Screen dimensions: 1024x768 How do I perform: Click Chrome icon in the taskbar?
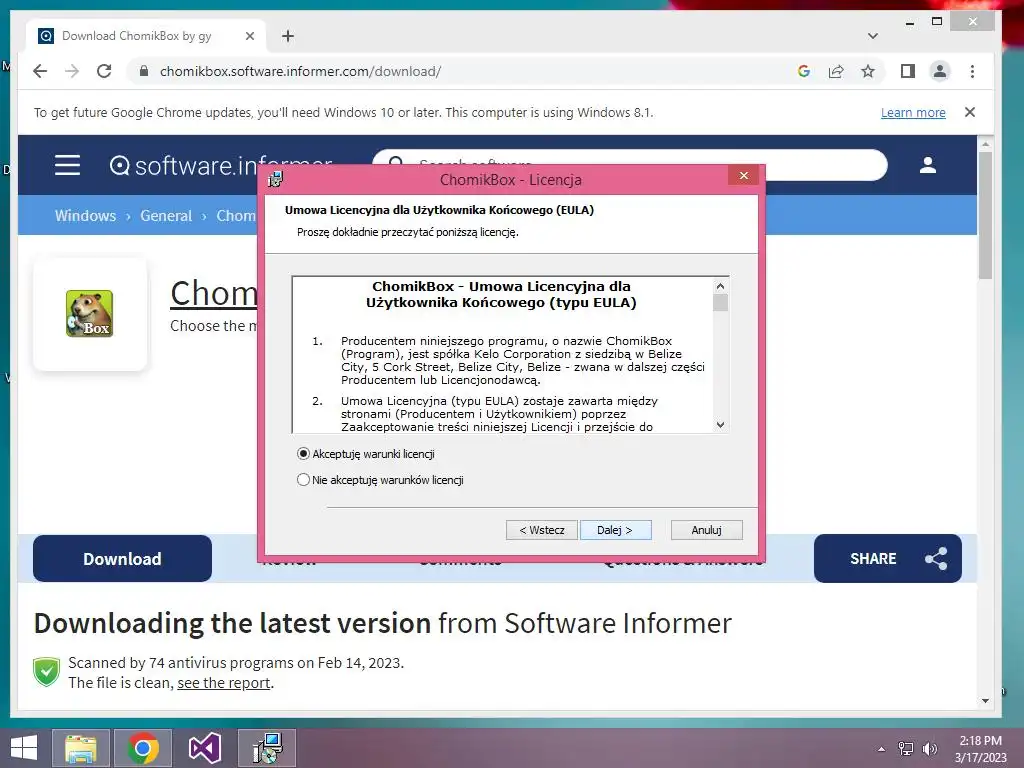[x=143, y=748]
